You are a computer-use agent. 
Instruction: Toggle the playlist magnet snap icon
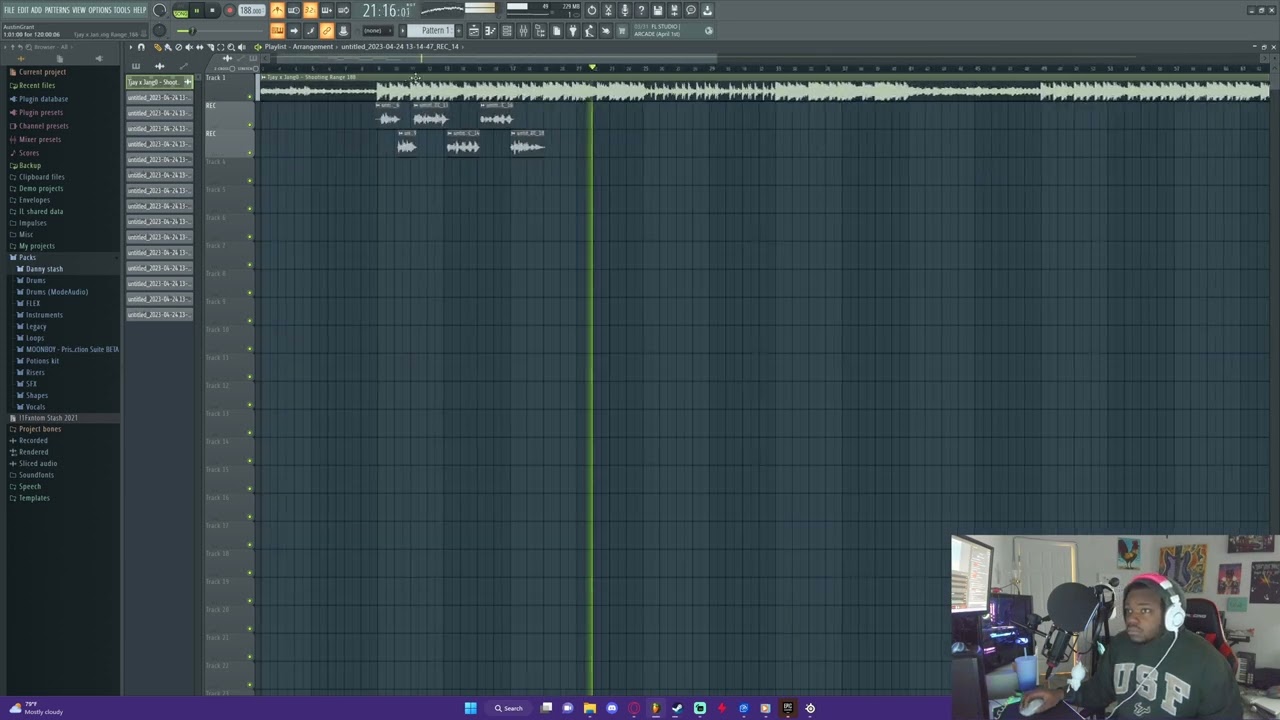[x=141, y=47]
